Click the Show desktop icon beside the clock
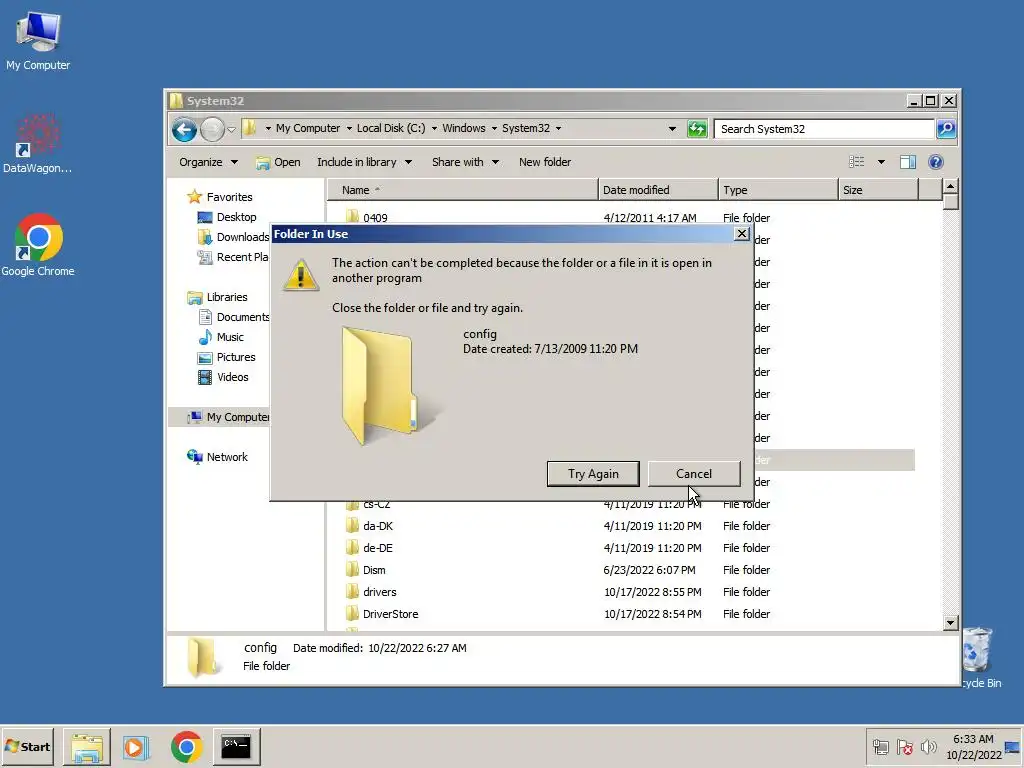Viewport: 1024px width, 768px height. (x=1013, y=747)
